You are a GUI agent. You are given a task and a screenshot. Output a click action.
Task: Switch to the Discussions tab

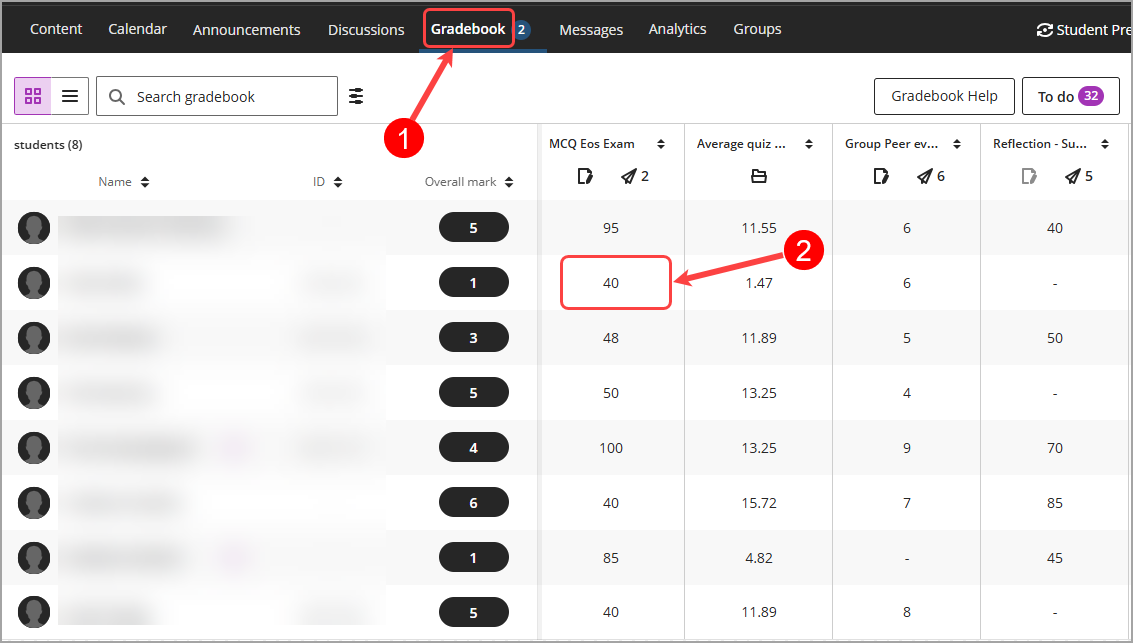pos(366,30)
